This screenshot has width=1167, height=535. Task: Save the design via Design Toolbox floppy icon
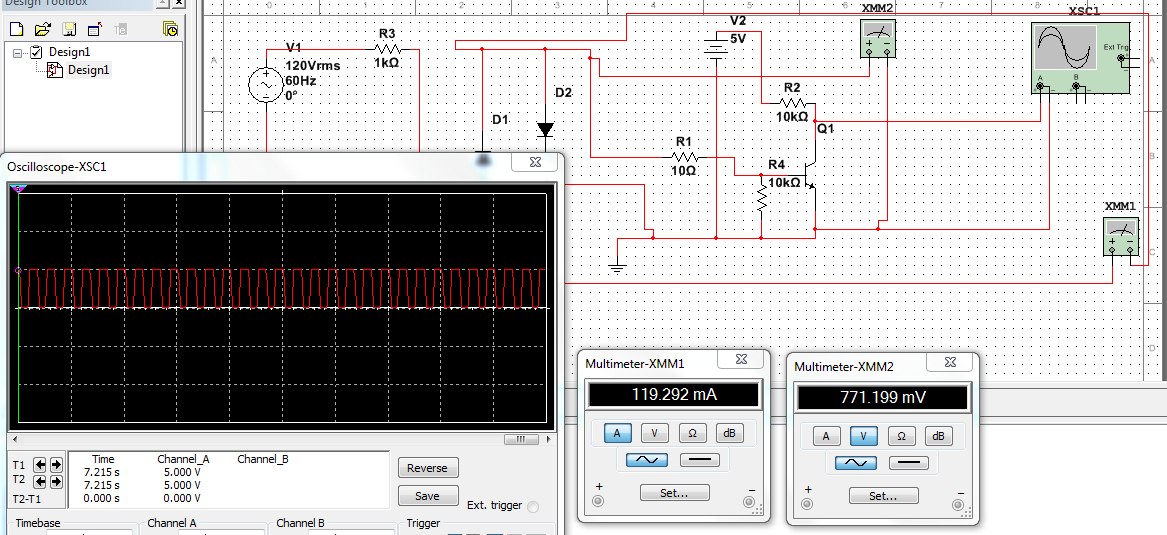[69, 30]
